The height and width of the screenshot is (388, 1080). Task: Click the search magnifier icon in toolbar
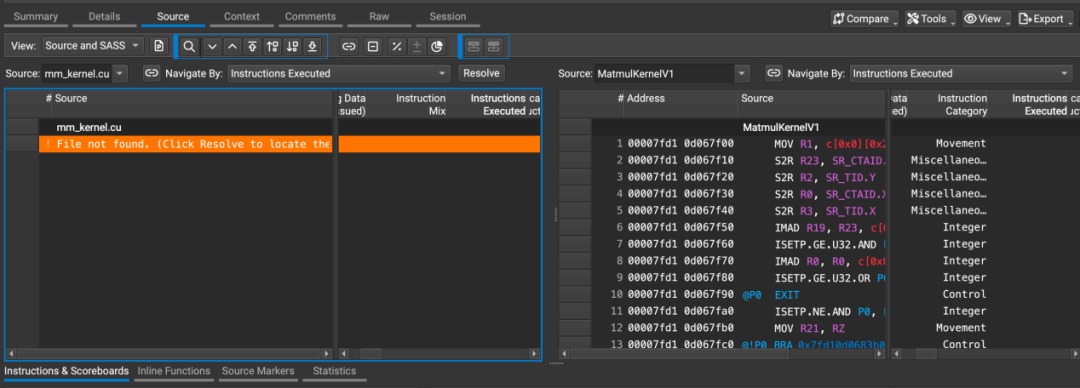[189, 46]
